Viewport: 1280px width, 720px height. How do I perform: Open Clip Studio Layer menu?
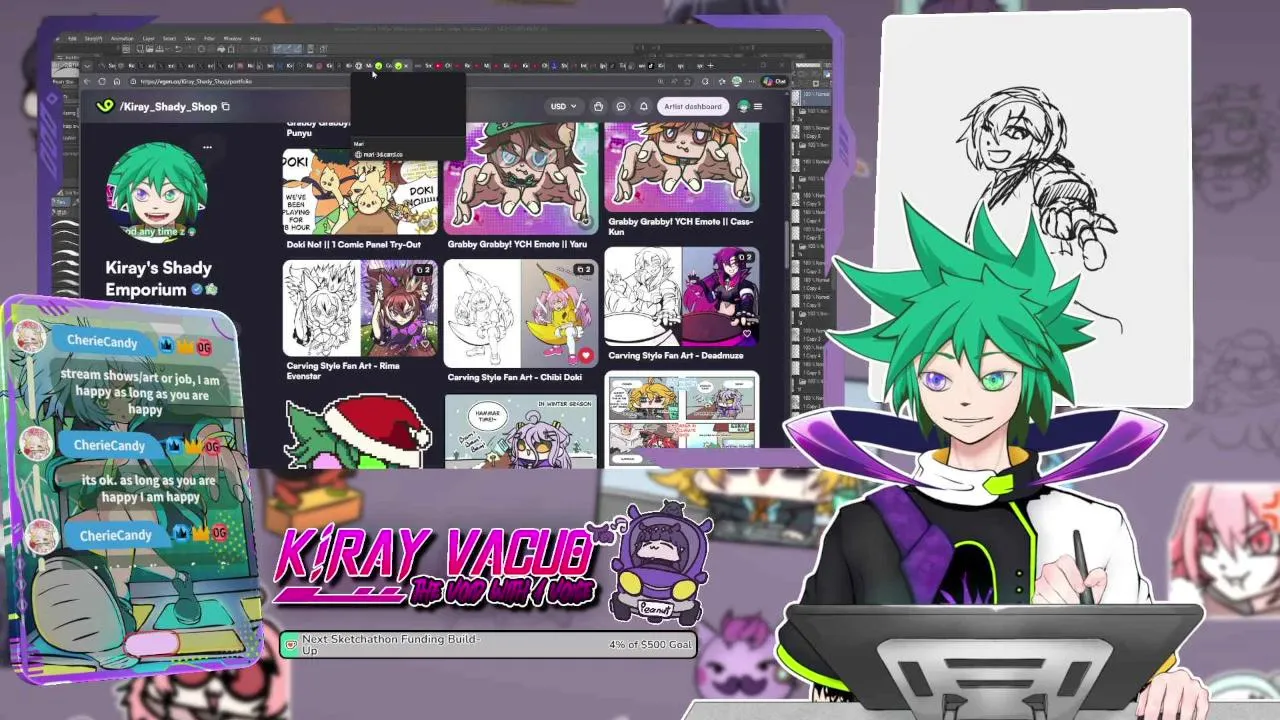148,38
